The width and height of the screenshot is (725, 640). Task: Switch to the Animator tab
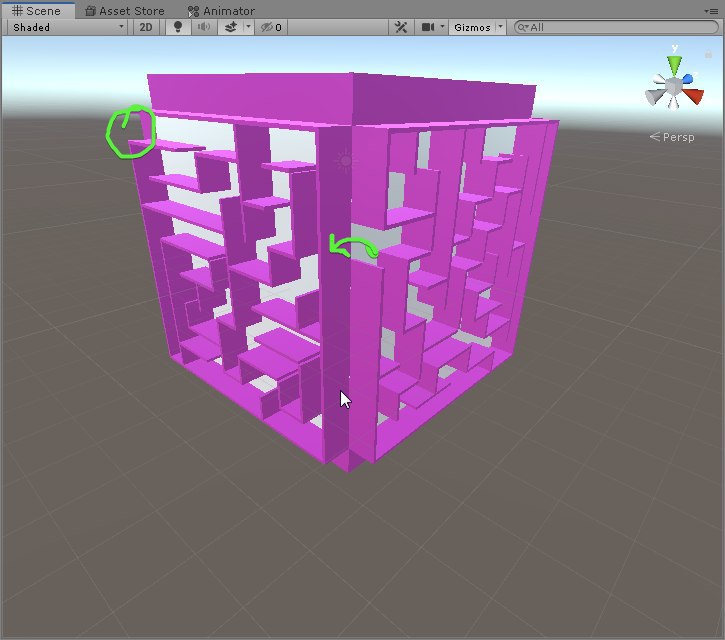tap(221, 11)
